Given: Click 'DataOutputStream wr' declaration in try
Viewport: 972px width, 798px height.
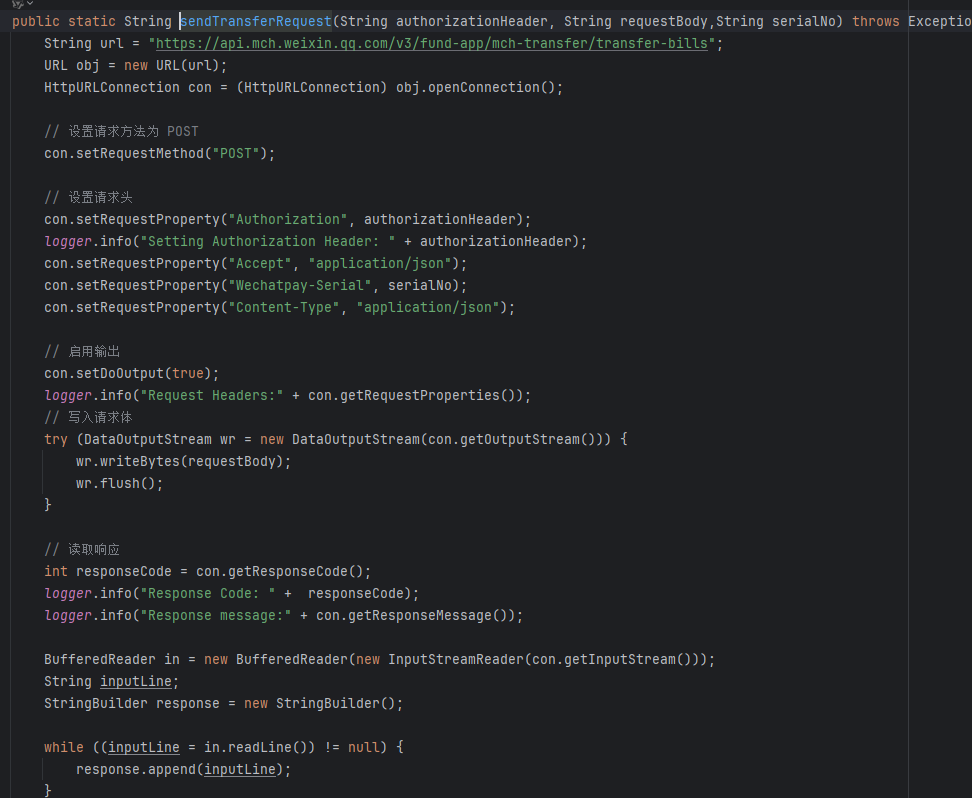Looking at the screenshot, I should (159, 440).
